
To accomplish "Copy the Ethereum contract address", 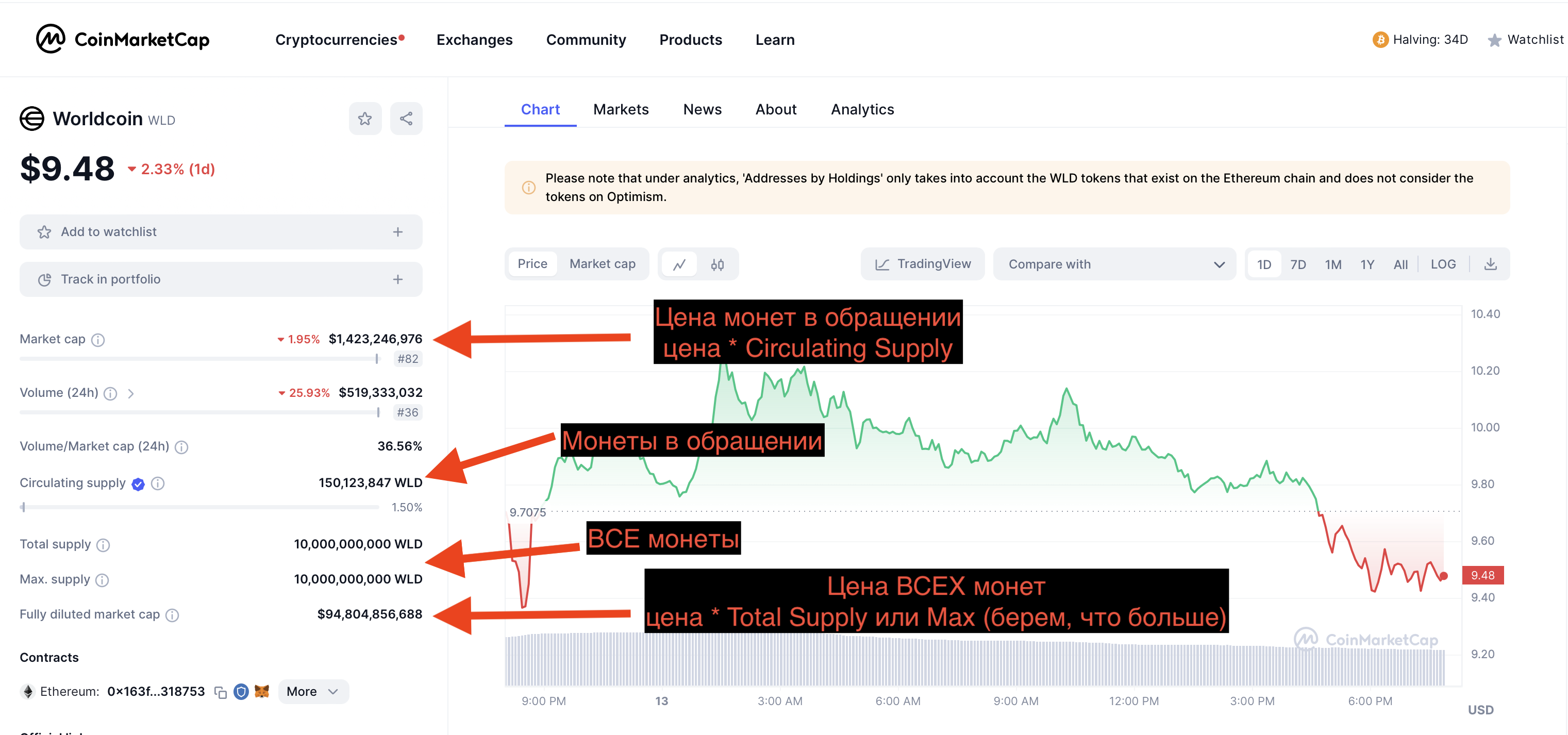I will (x=220, y=692).
